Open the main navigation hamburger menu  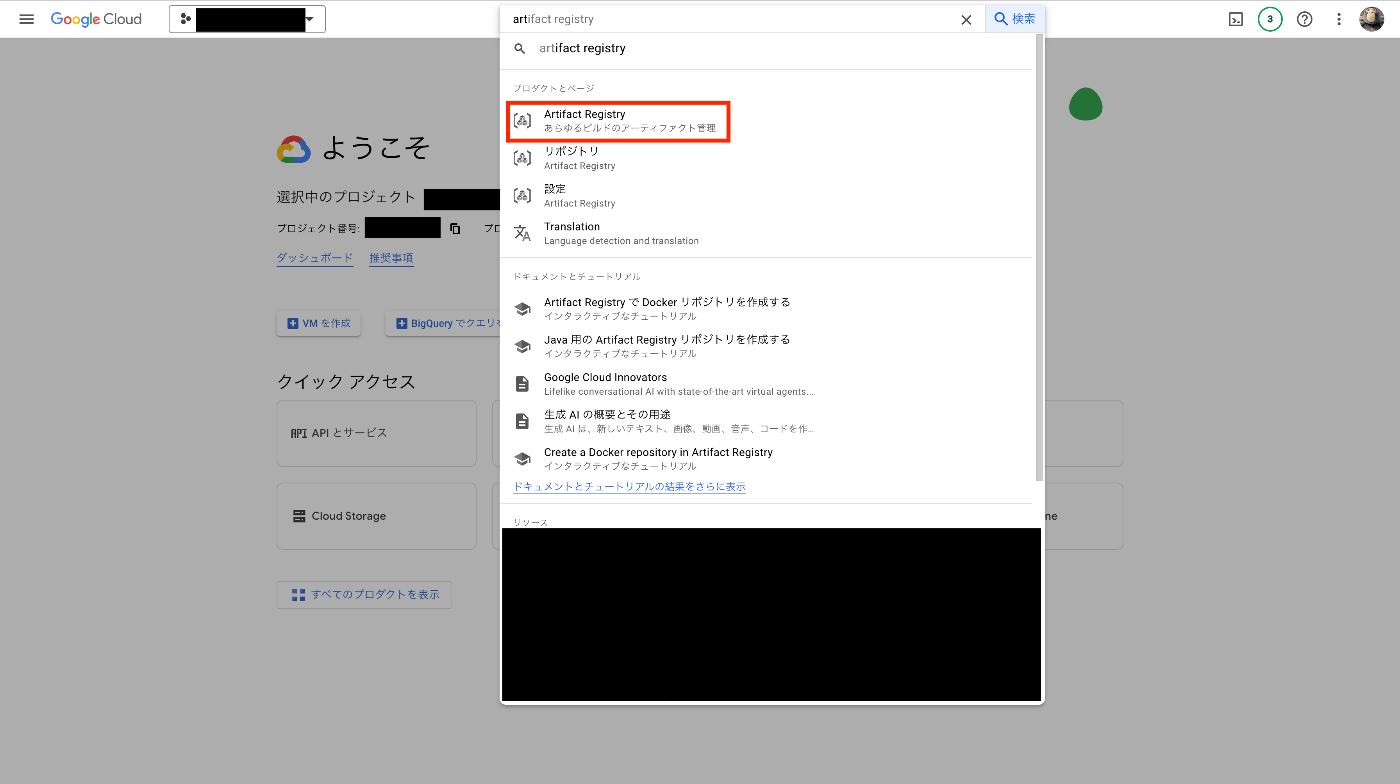click(x=27, y=19)
